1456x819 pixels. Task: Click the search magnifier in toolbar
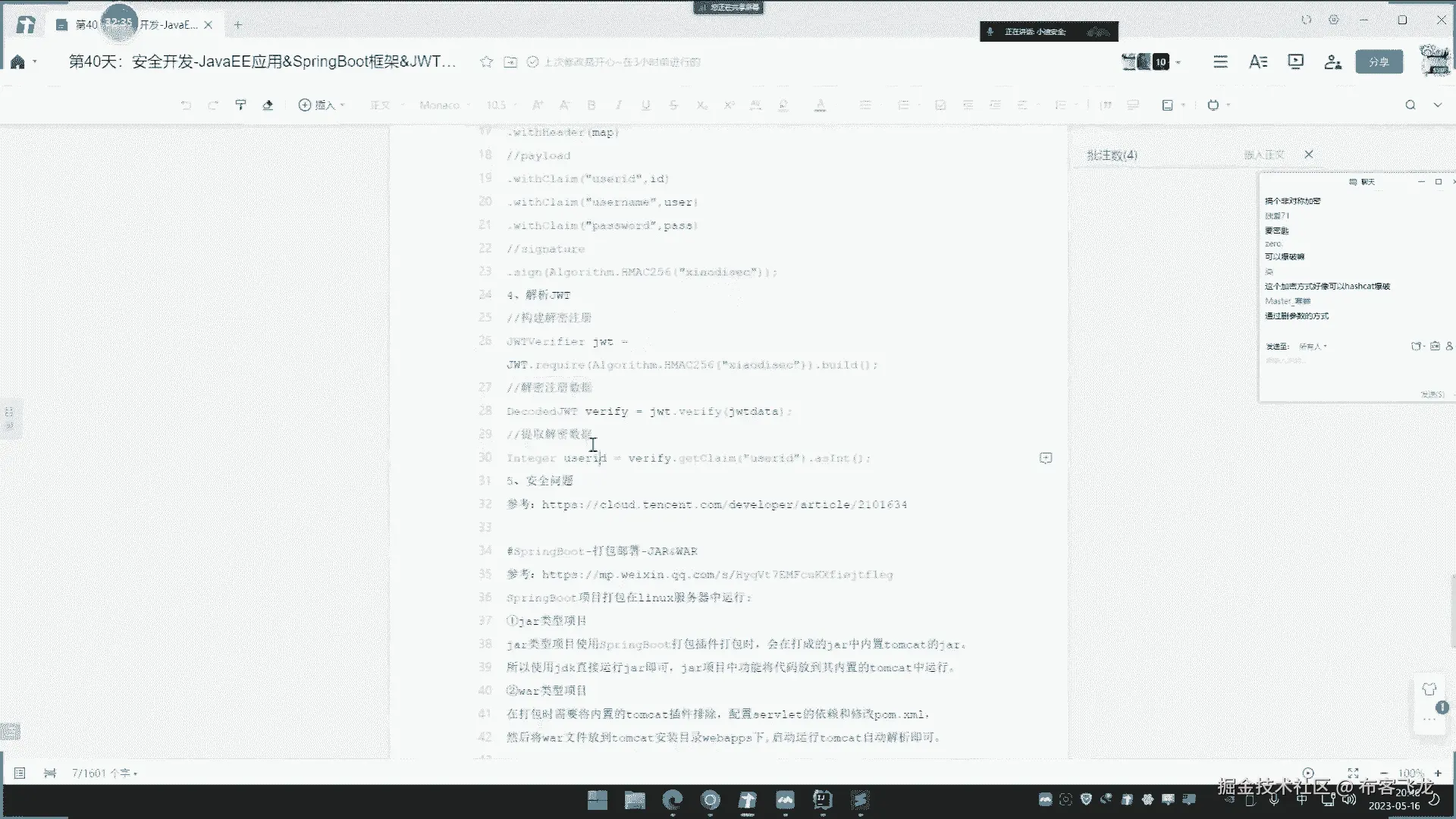(1410, 105)
